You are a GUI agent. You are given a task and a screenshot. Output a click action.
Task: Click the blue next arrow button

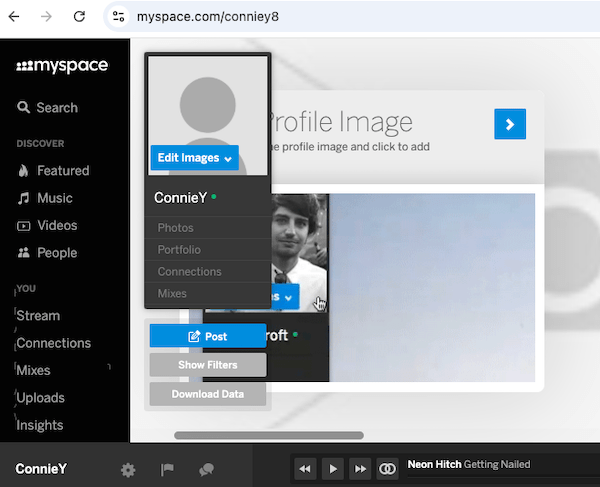510,124
